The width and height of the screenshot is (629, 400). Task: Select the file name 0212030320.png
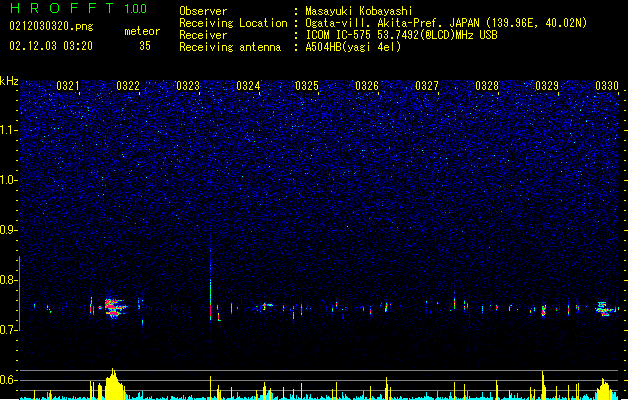51,26
